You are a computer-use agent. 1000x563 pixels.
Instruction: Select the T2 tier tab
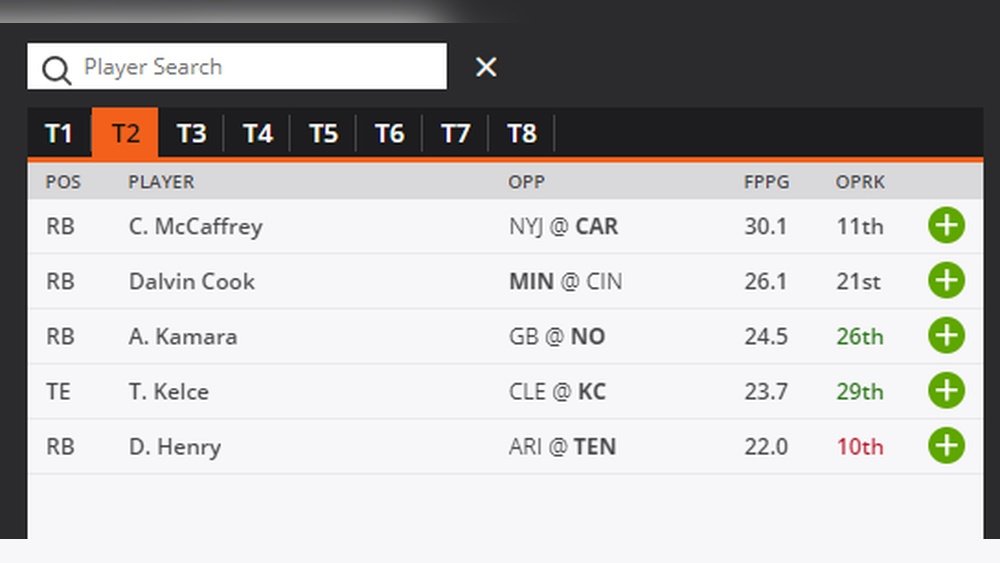(x=125, y=134)
